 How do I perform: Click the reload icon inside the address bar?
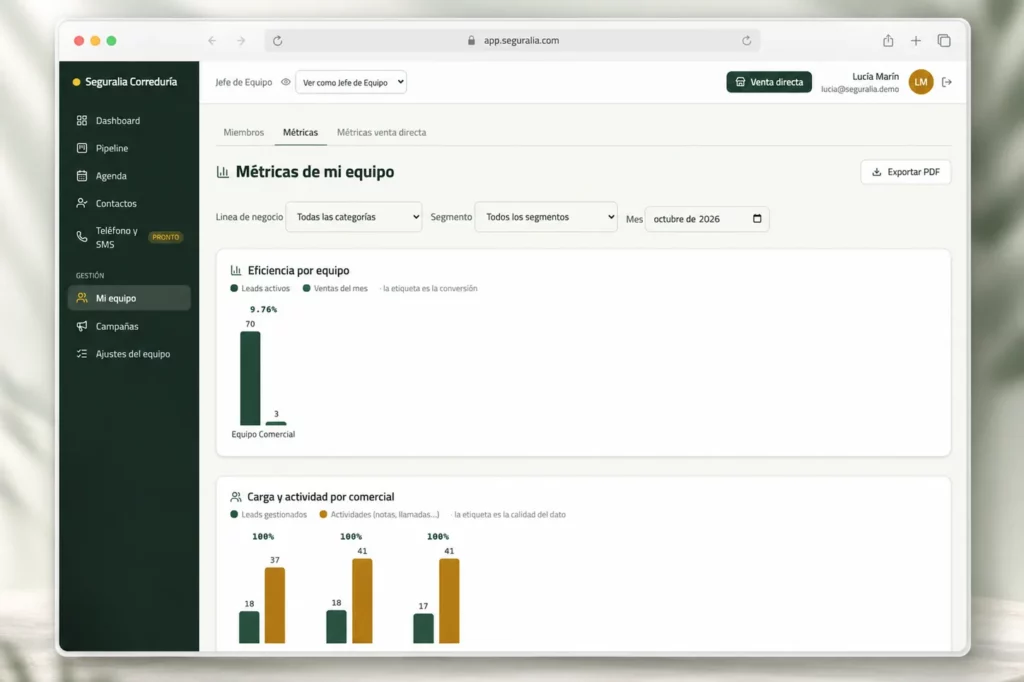tap(746, 41)
